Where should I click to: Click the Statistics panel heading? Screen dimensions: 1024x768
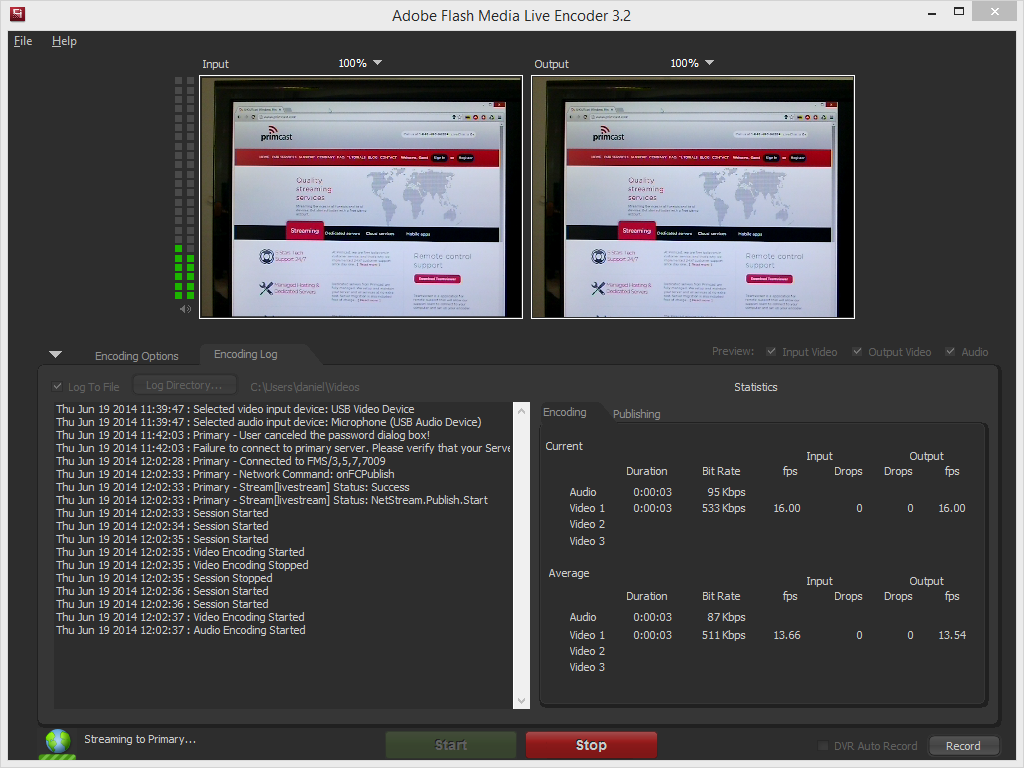tap(756, 387)
